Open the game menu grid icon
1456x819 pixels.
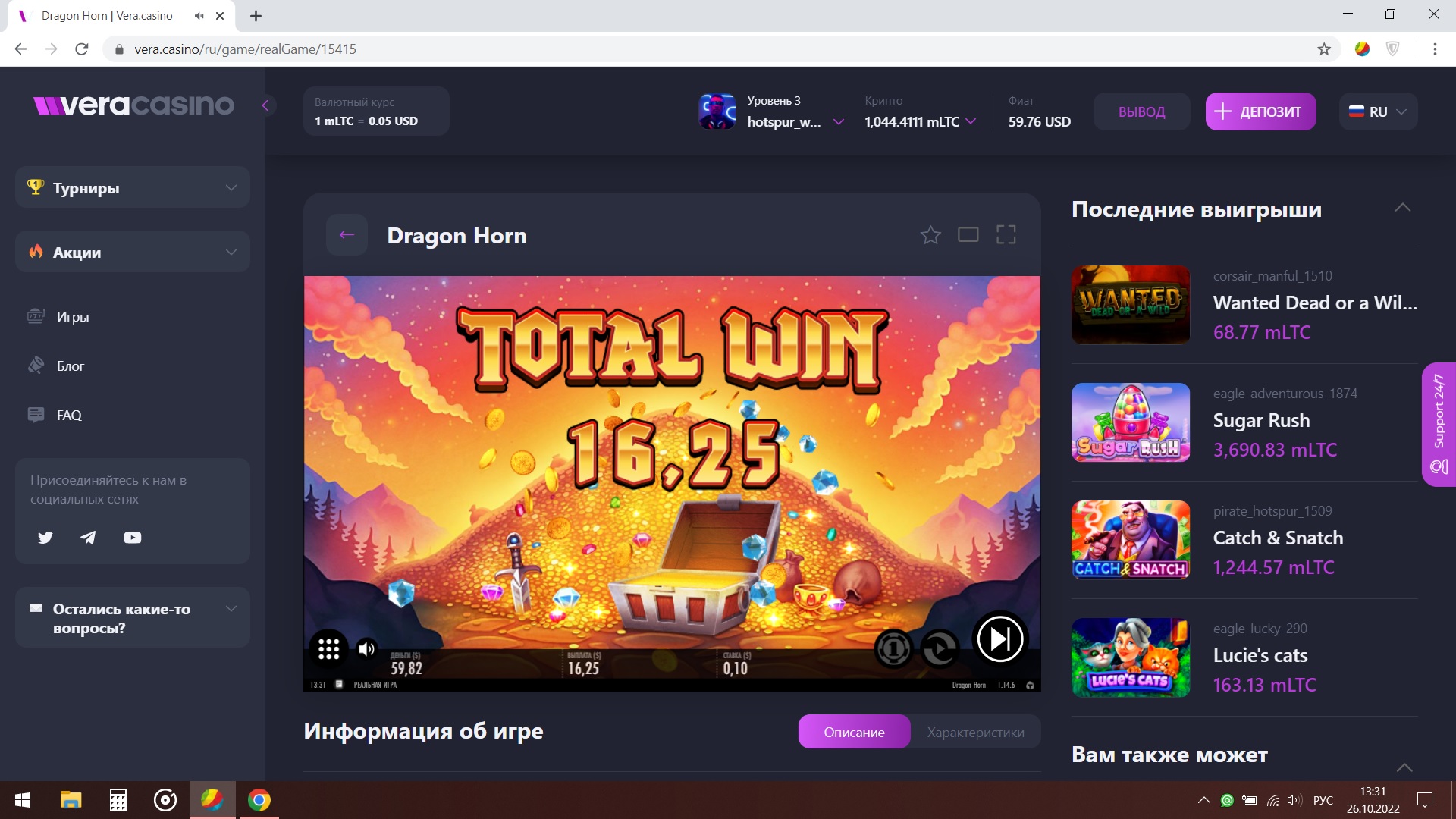coord(328,649)
